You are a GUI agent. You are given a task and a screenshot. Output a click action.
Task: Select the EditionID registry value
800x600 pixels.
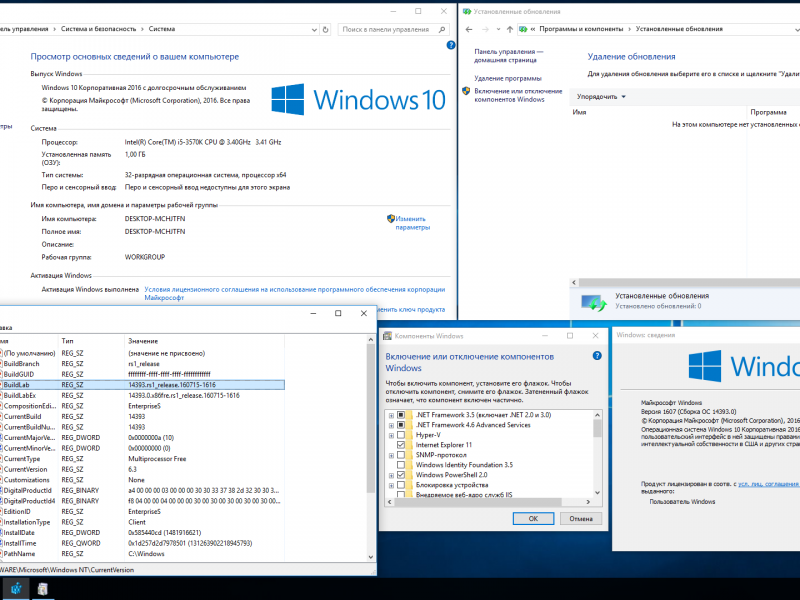tap(142, 511)
